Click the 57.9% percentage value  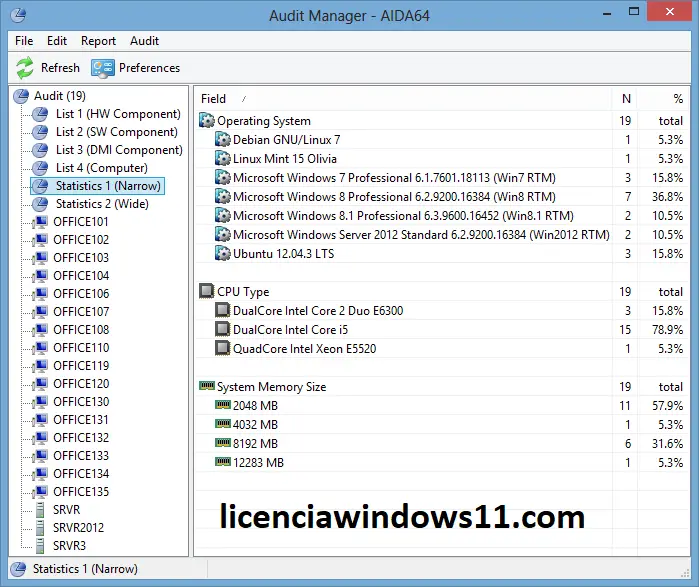click(x=667, y=406)
